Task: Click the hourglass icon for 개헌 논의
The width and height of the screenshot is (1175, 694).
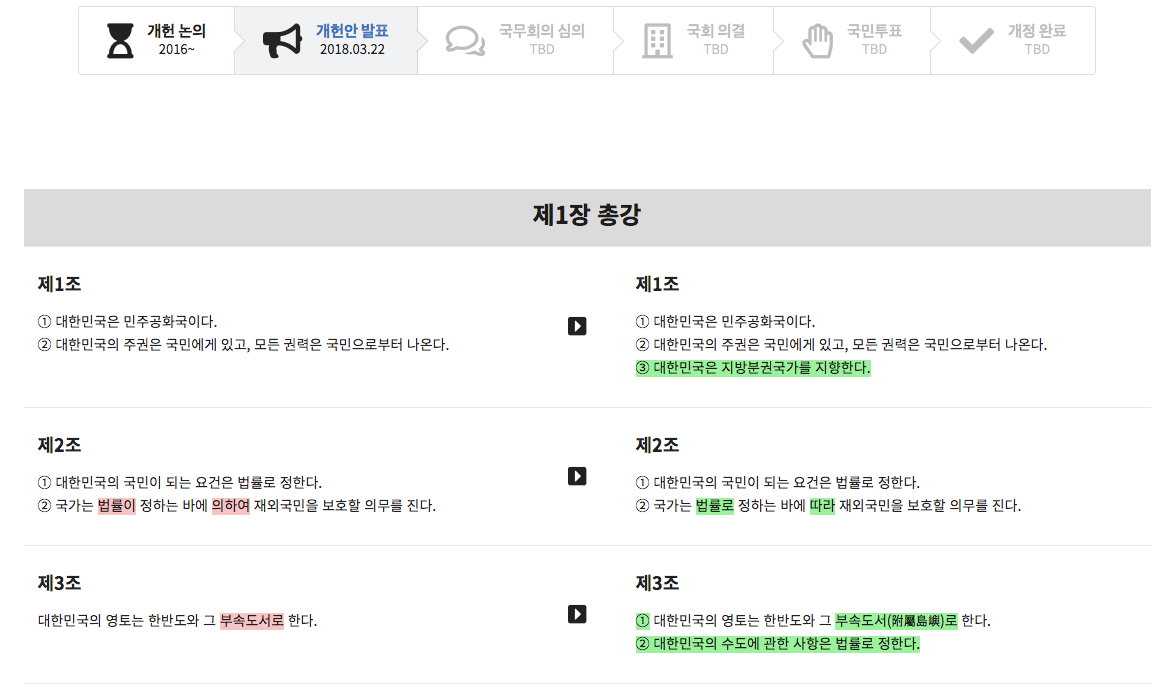Action: coord(120,40)
